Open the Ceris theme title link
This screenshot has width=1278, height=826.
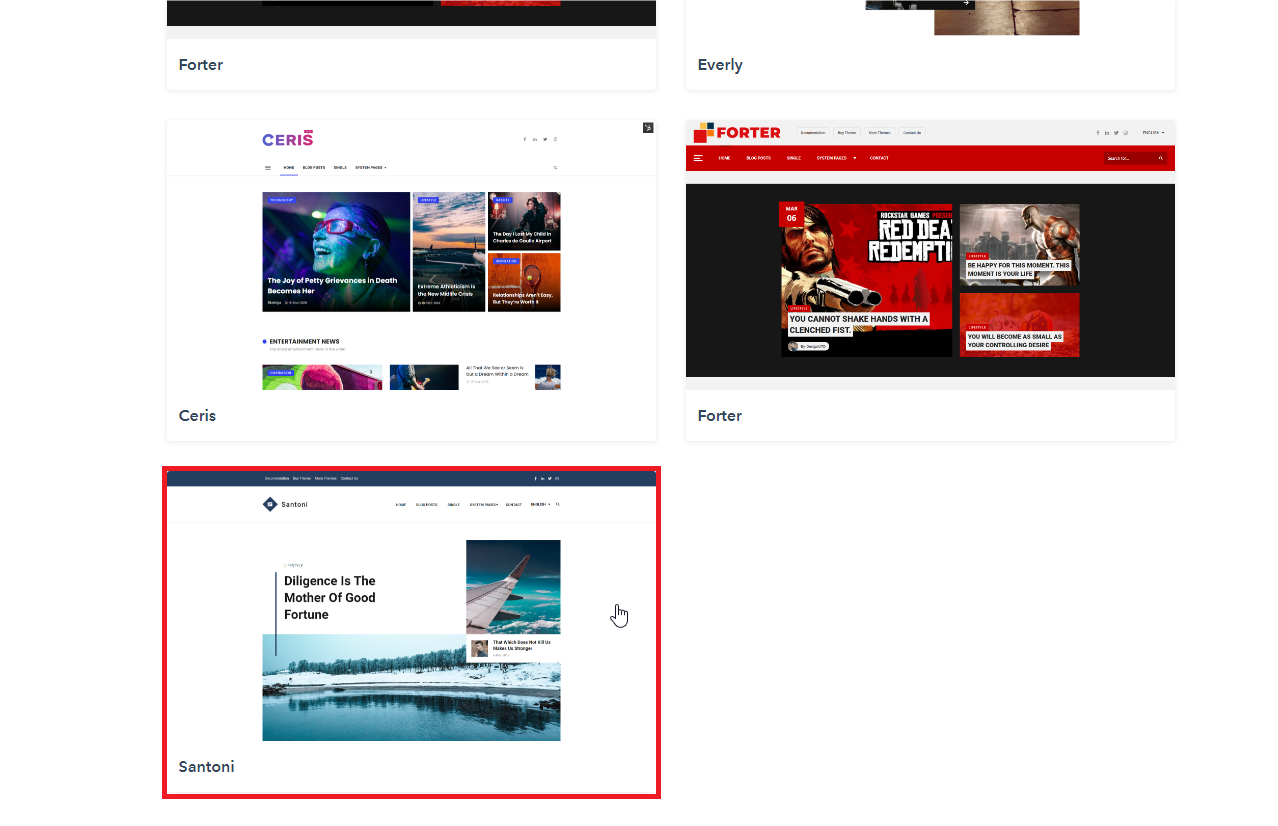click(197, 416)
